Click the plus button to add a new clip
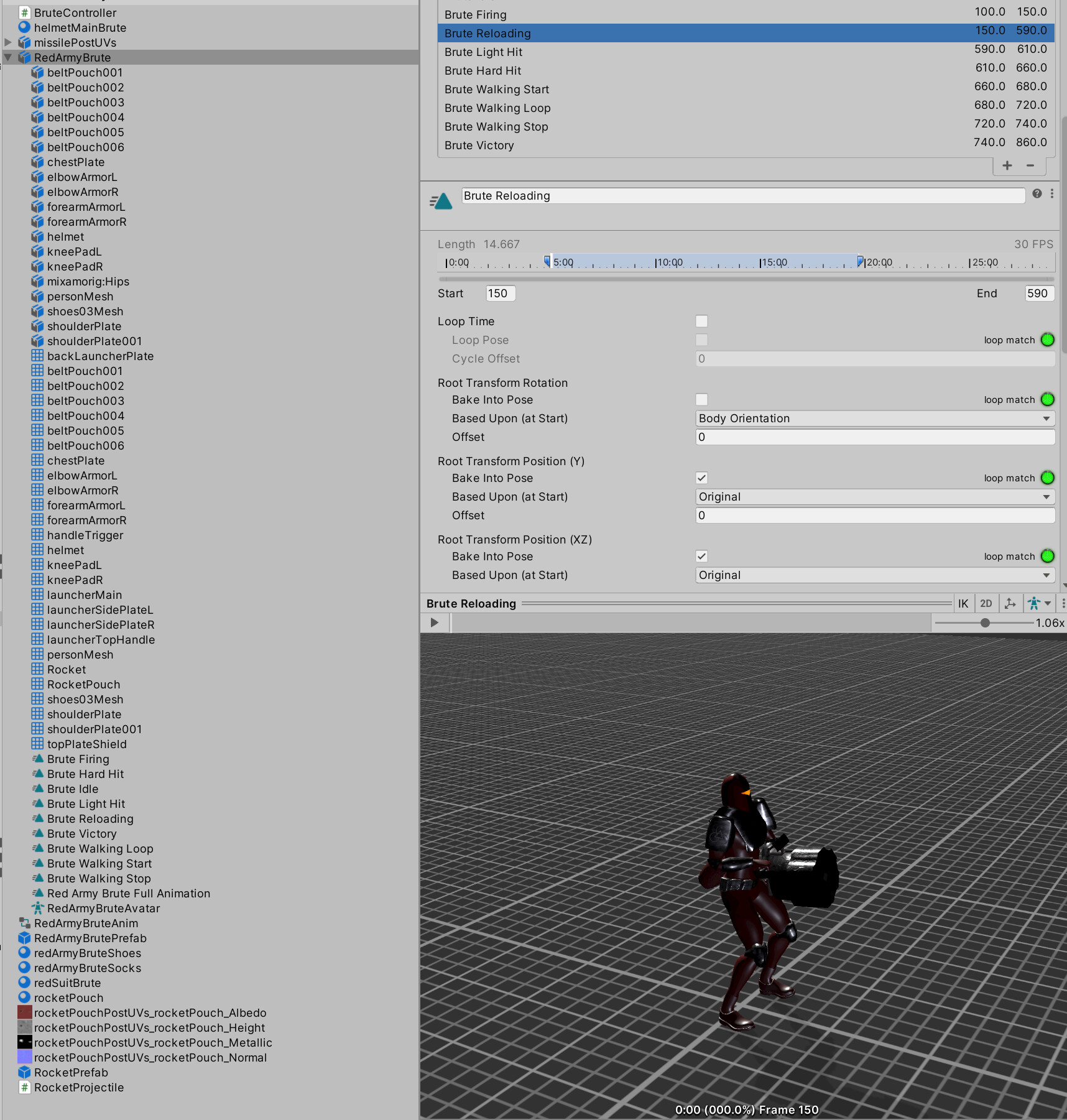Image resolution: width=1067 pixels, height=1120 pixels. pos(1006,165)
